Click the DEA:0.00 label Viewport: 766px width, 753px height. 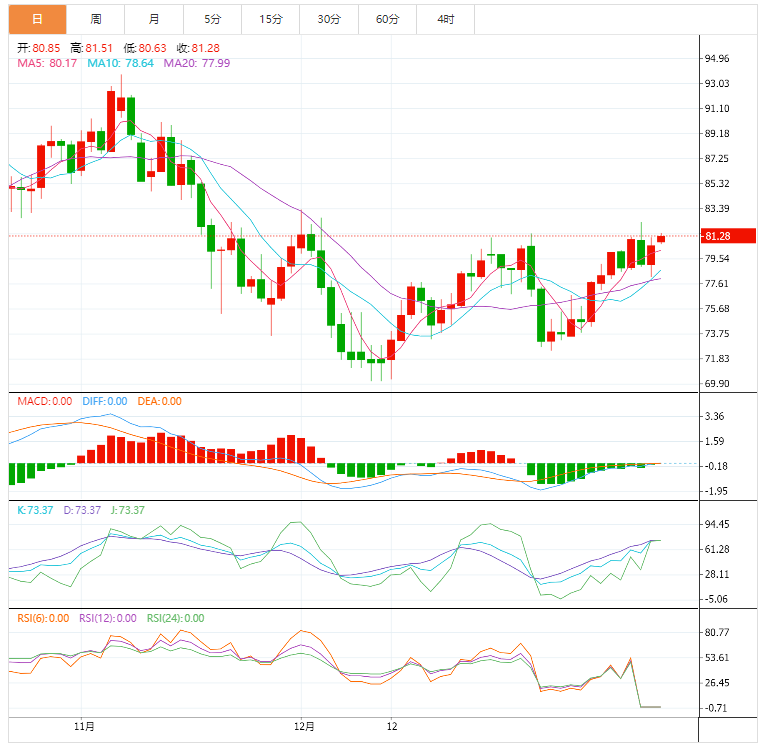click(x=159, y=401)
